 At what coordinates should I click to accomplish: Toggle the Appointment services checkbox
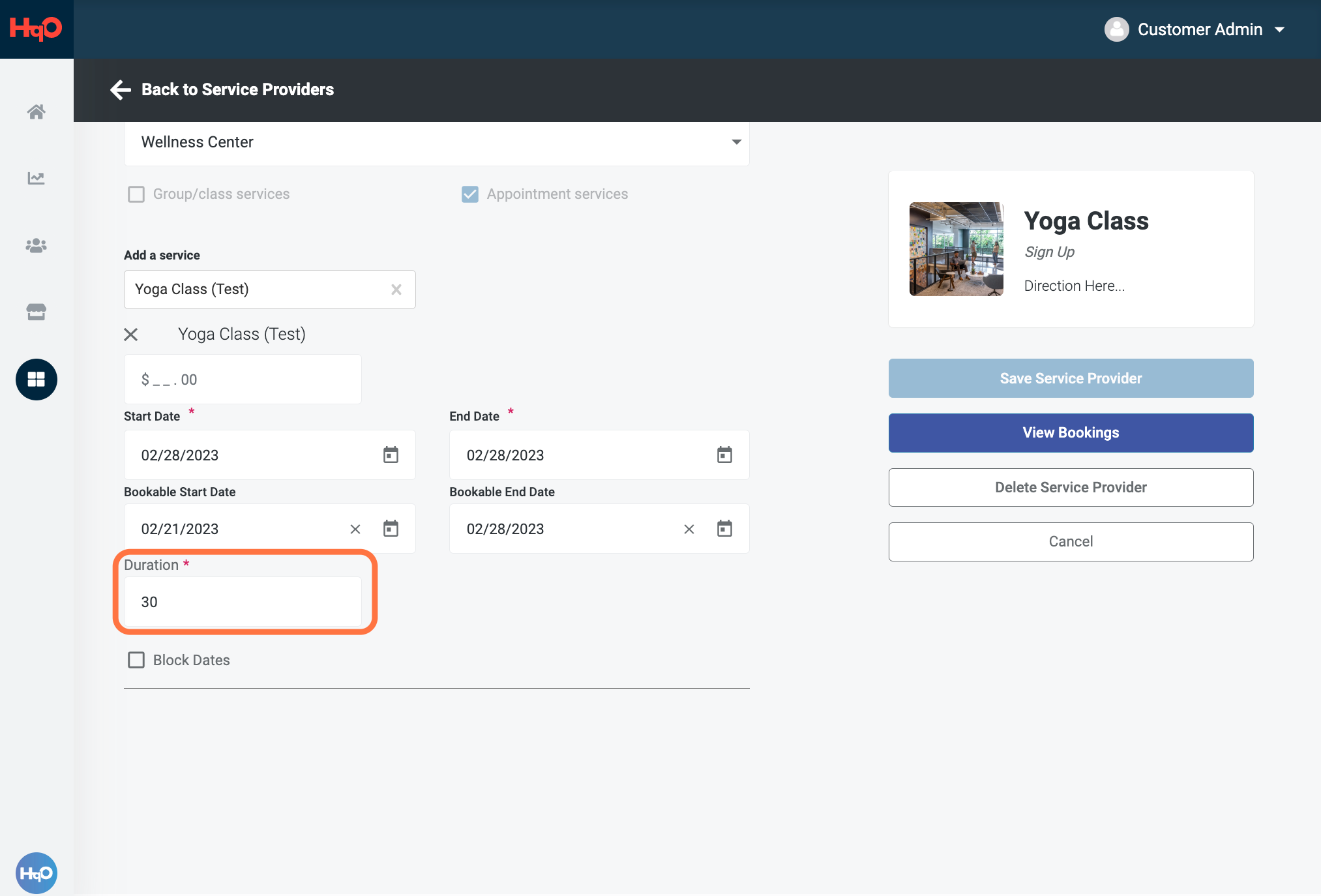coord(469,194)
